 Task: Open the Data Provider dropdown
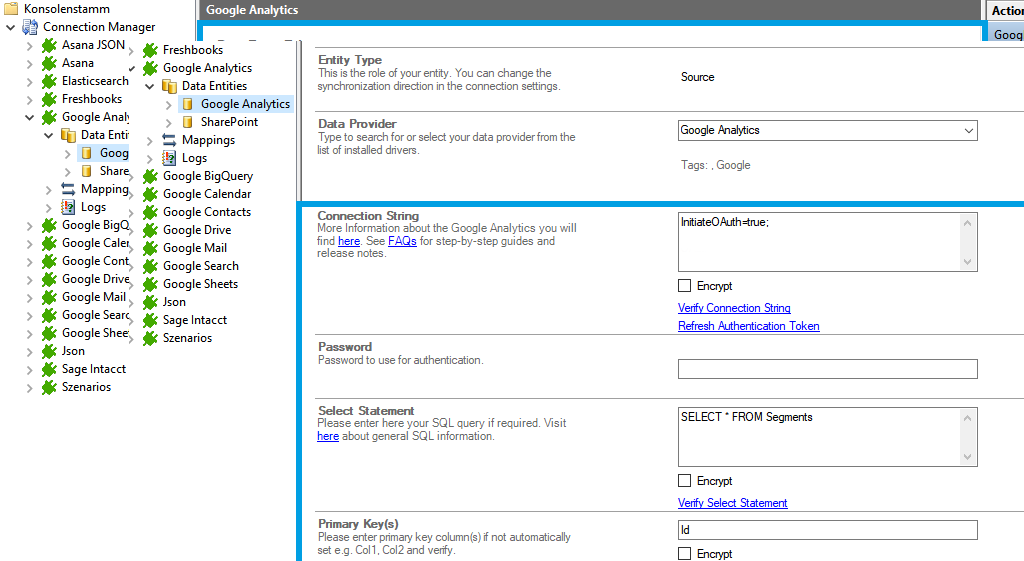tap(968, 131)
